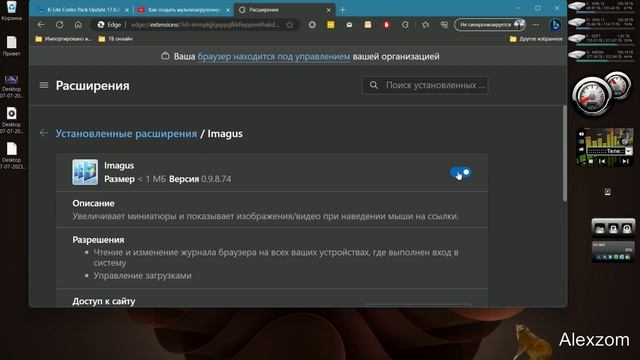Click the yellow note extension icon in toolbar
The image size is (640, 360).
[331, 25]
